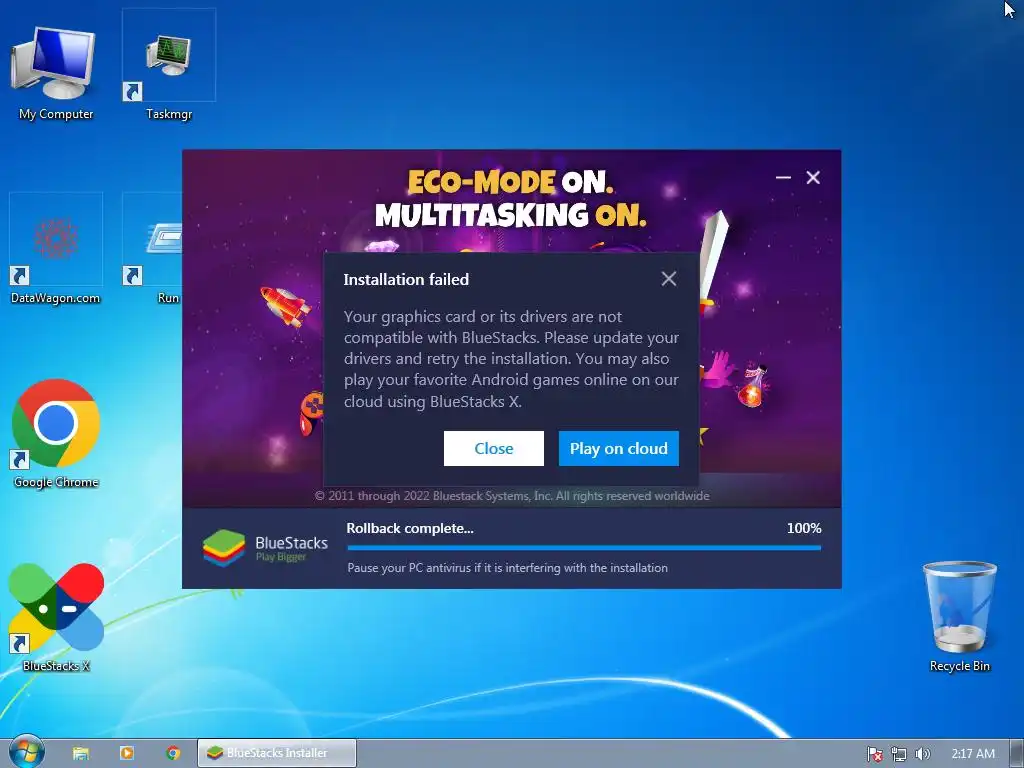1024x768 pixels.
Task: Open the media player taskbar icon
Action: pos(127,753)
